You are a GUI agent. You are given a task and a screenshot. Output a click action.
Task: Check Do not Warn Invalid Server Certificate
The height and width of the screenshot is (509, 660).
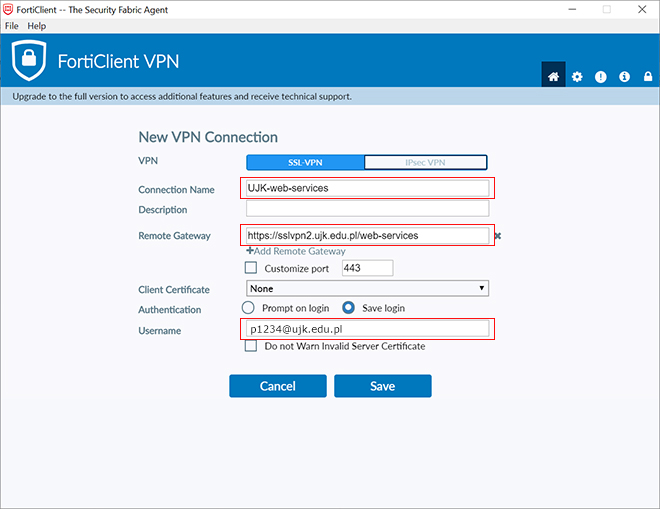pyautogui.click(x=251, y=346)
